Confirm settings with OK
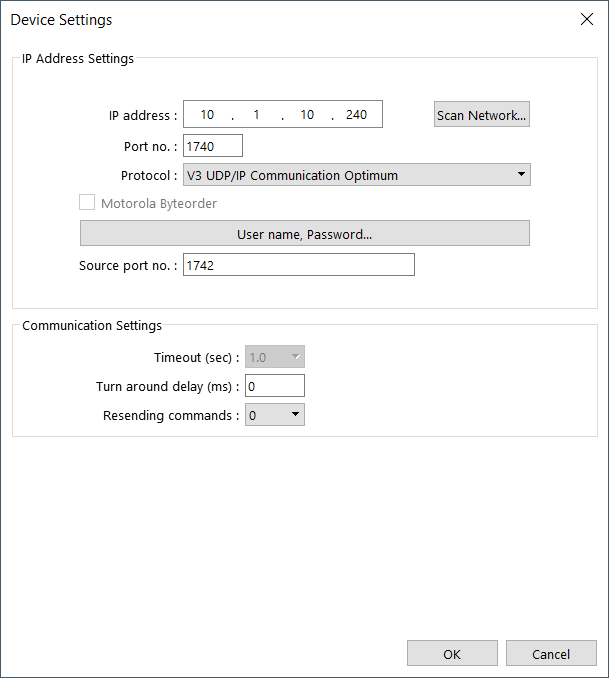This screenshot has width=609, height=678. 452,654
